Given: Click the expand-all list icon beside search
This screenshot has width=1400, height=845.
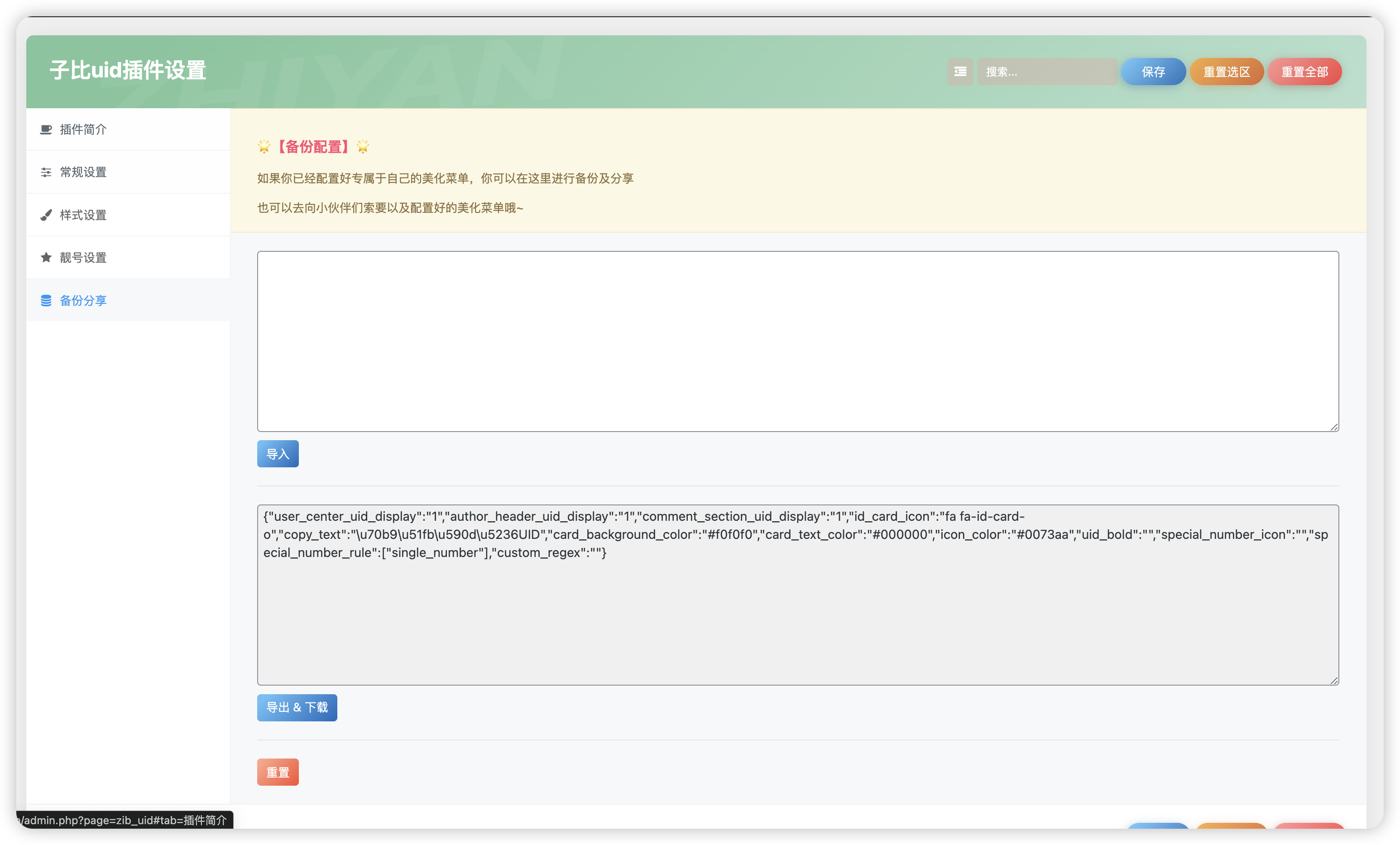Looking at the screenshot, I should (x=959, y=72).
